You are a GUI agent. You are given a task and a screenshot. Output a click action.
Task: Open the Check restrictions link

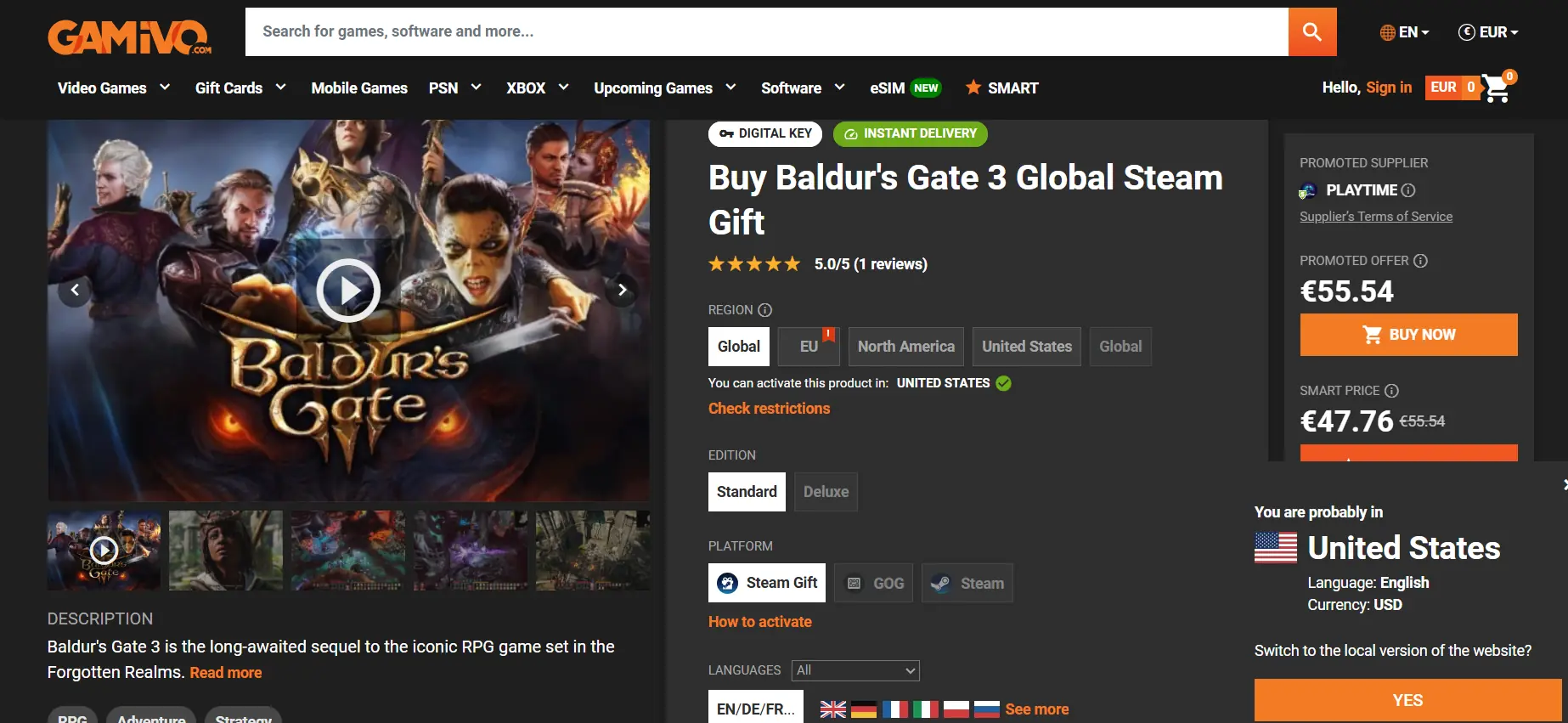point(769,409)
